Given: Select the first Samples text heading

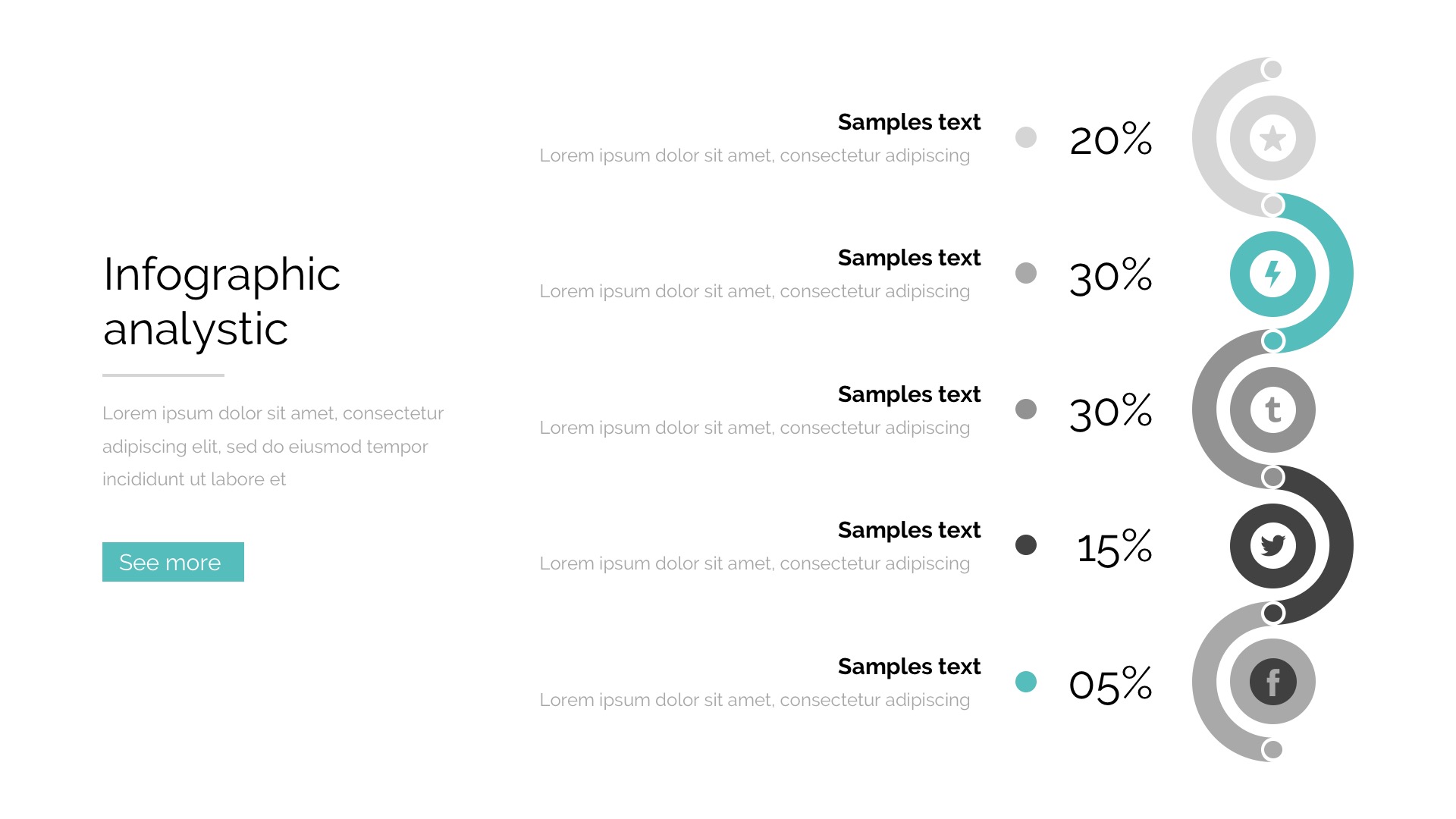Looking at the screenshot, I should (908, 122).
